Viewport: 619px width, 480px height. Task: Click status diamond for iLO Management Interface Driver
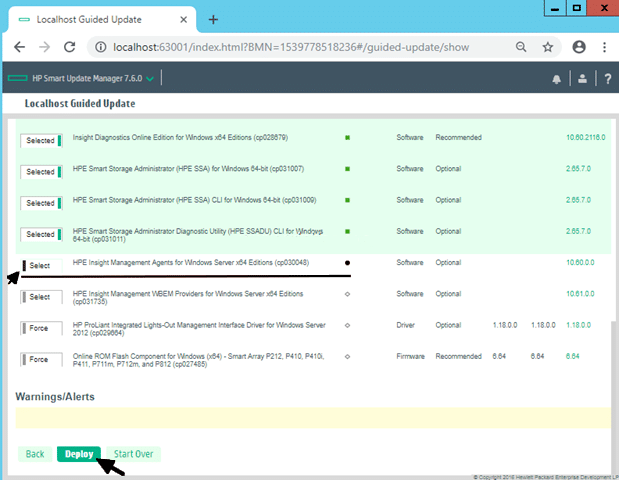pos(347,325)
